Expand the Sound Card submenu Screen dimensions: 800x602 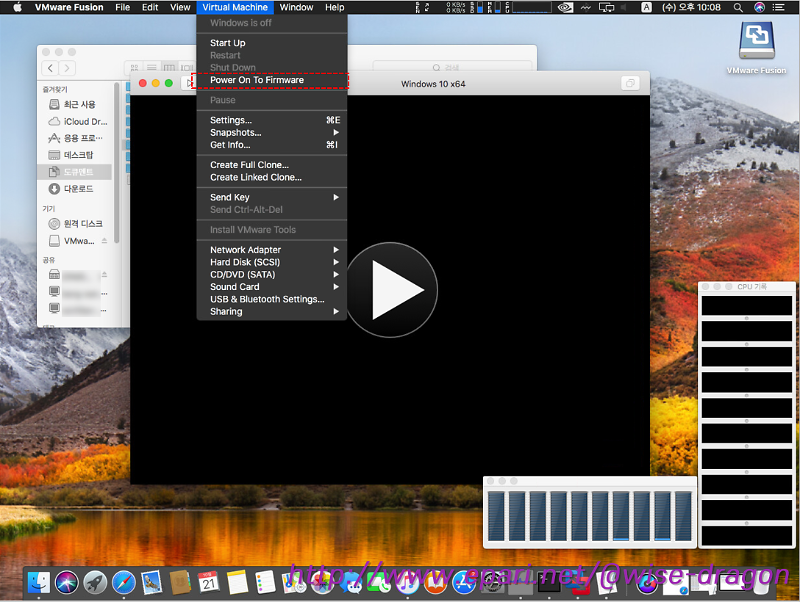(x=271, y=287)
